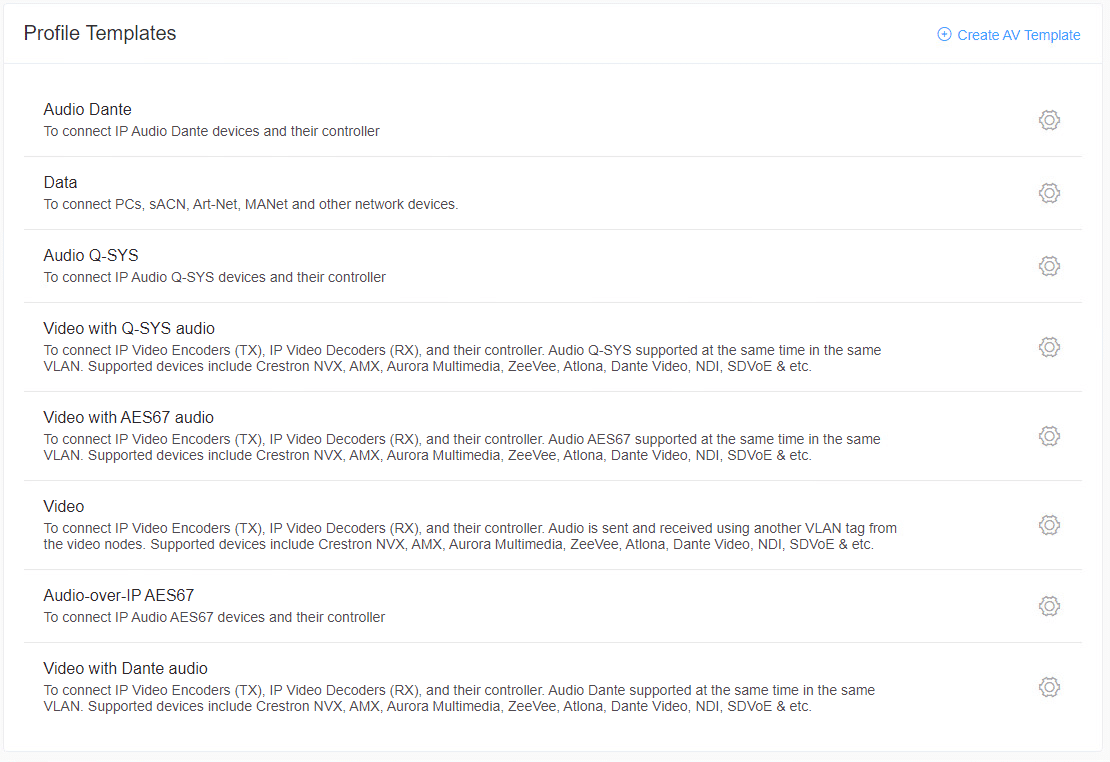Select the Video with Q-SYS audio title

pos(129,328)
